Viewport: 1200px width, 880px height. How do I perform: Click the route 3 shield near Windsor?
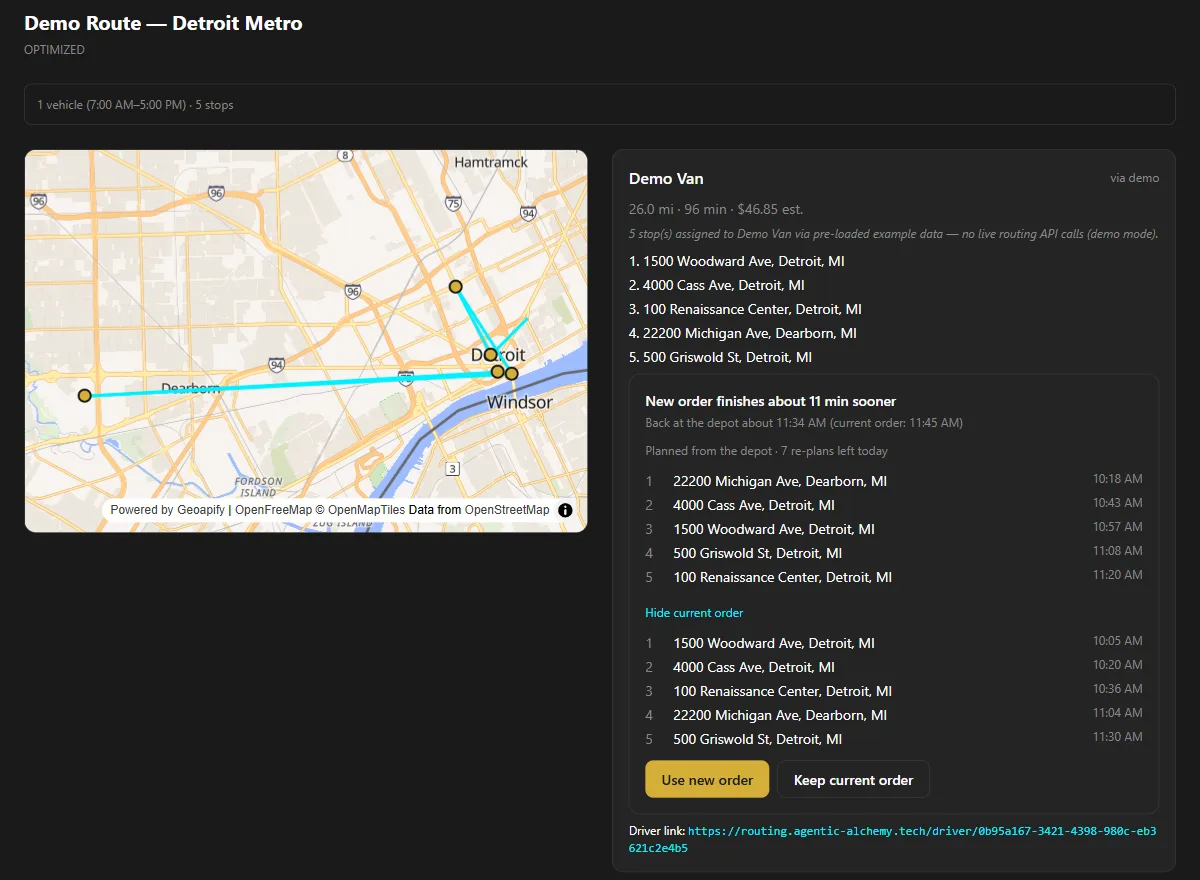453,469
